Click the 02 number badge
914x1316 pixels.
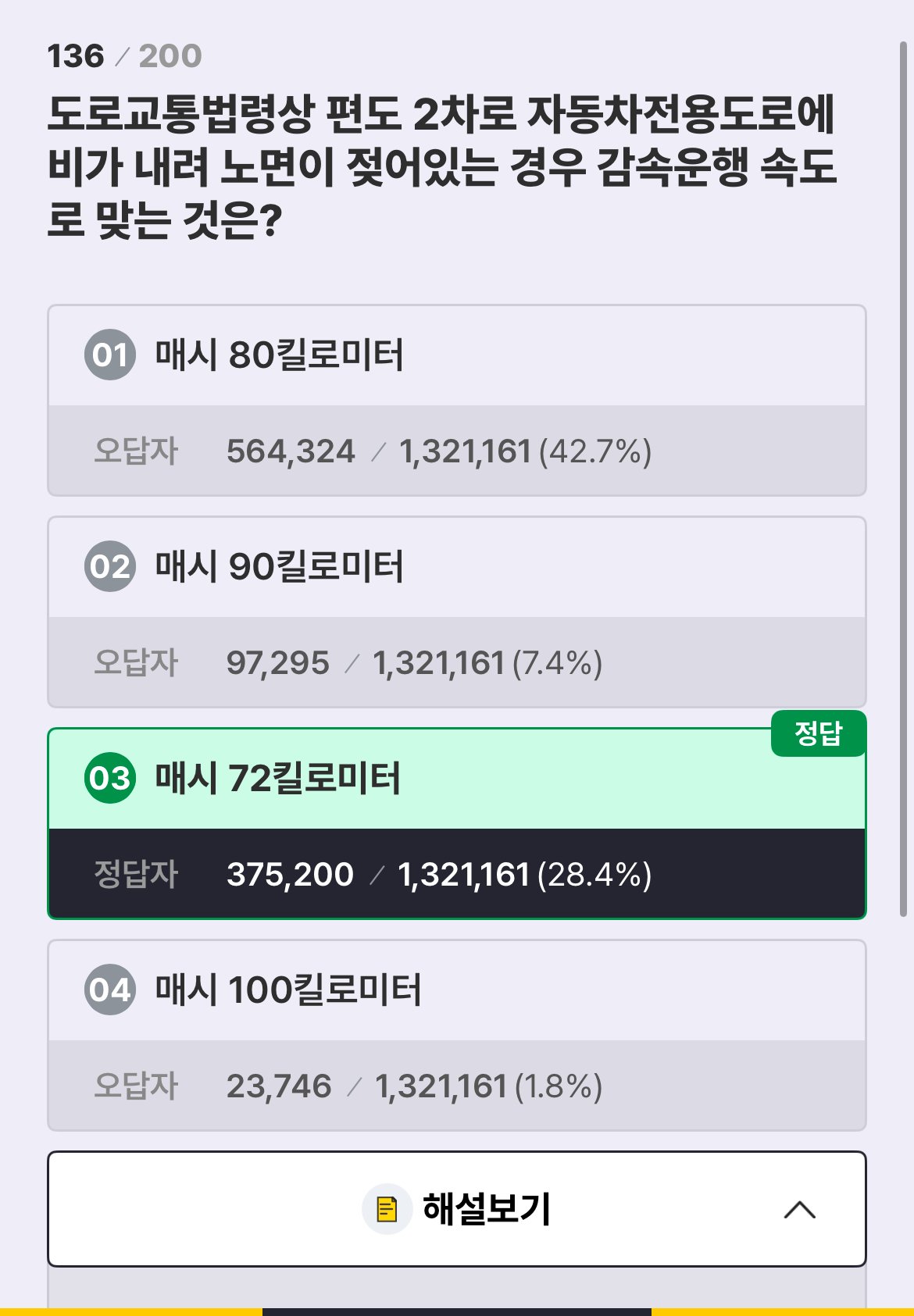pyautogui.click(x=109, y=566)
